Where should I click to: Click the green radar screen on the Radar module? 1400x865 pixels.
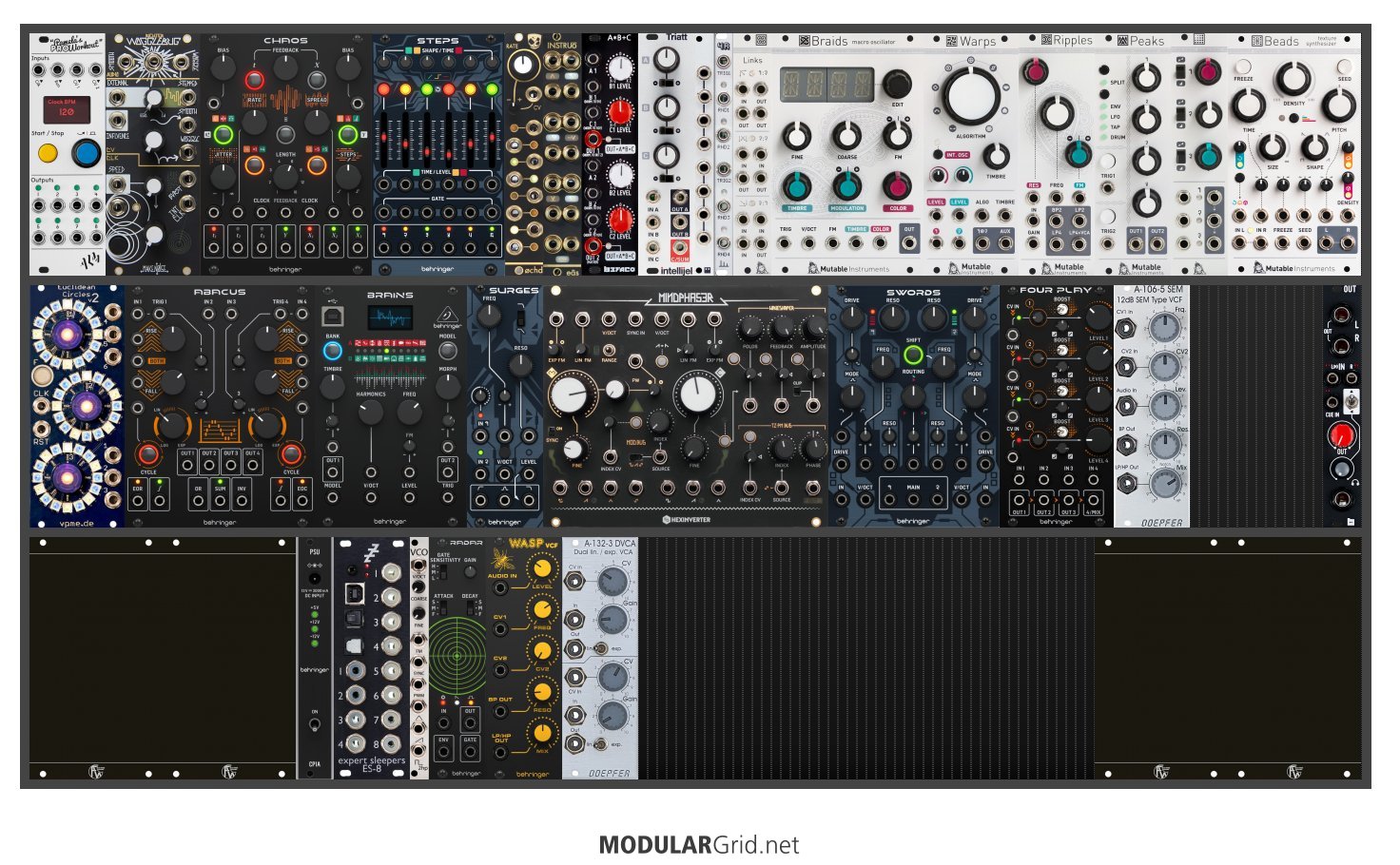(x=457, y=656)
